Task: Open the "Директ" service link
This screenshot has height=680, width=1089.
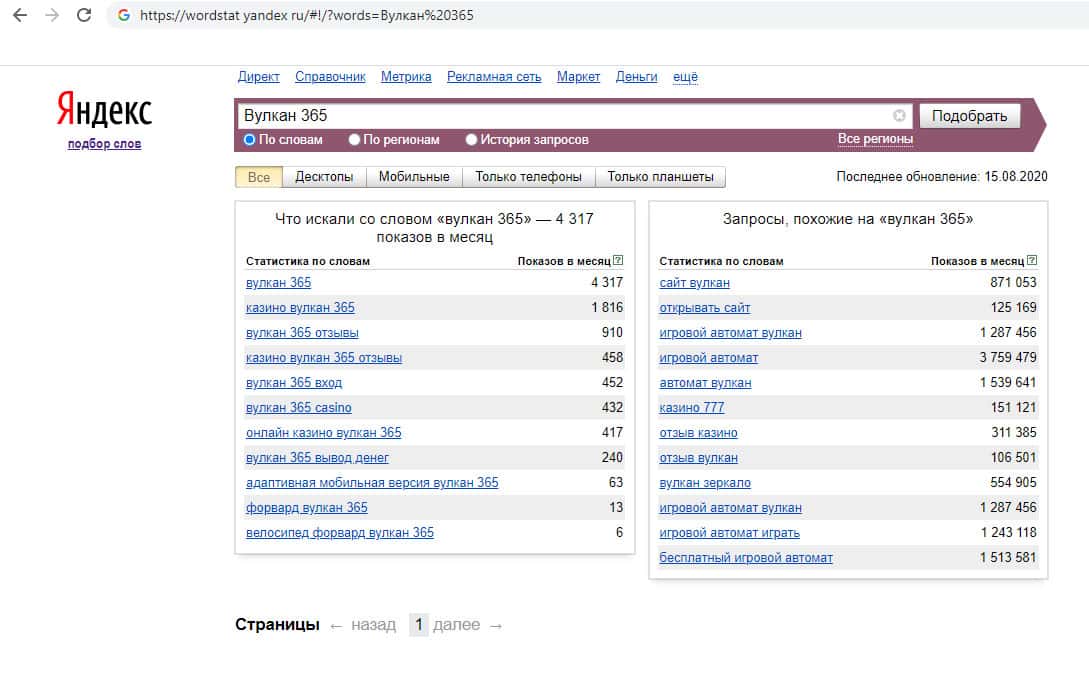Action: coord(259,77)
